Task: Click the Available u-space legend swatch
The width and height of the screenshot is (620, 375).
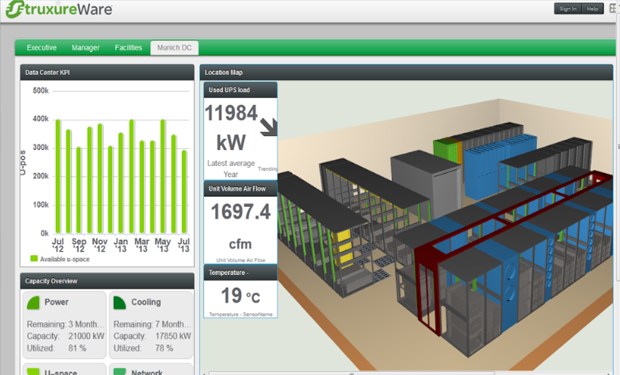Action: coord(34,258)
